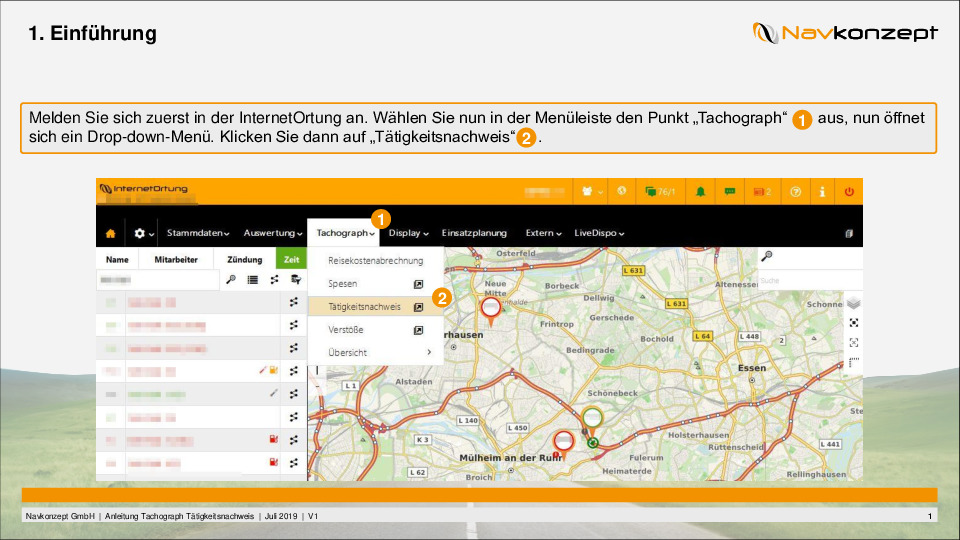Open the green notification bell
The image size is (960, 540).
point(700,192)
